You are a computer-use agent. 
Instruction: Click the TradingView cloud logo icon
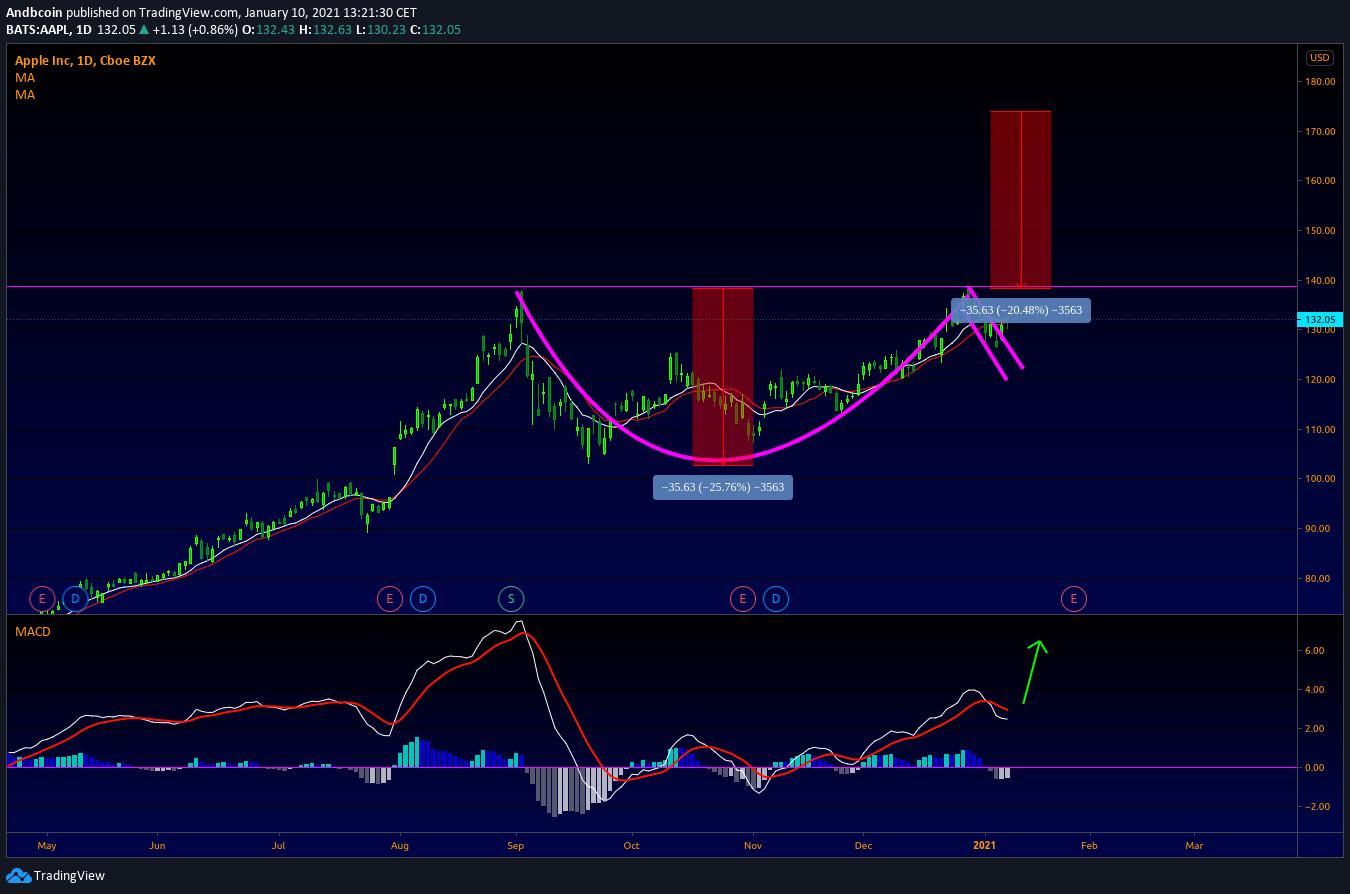[x=18, y=876]
